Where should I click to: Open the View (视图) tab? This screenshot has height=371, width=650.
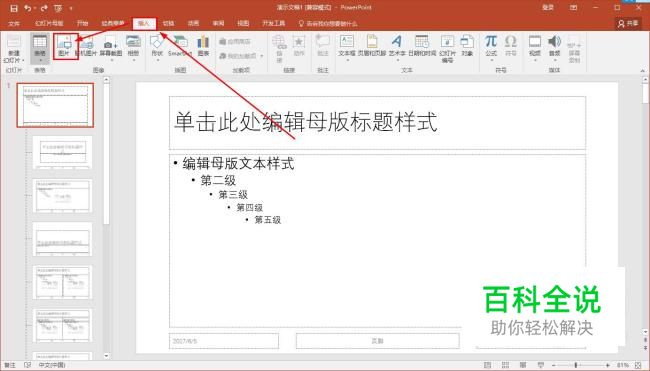pyautogui.click(x=243, y=24)
